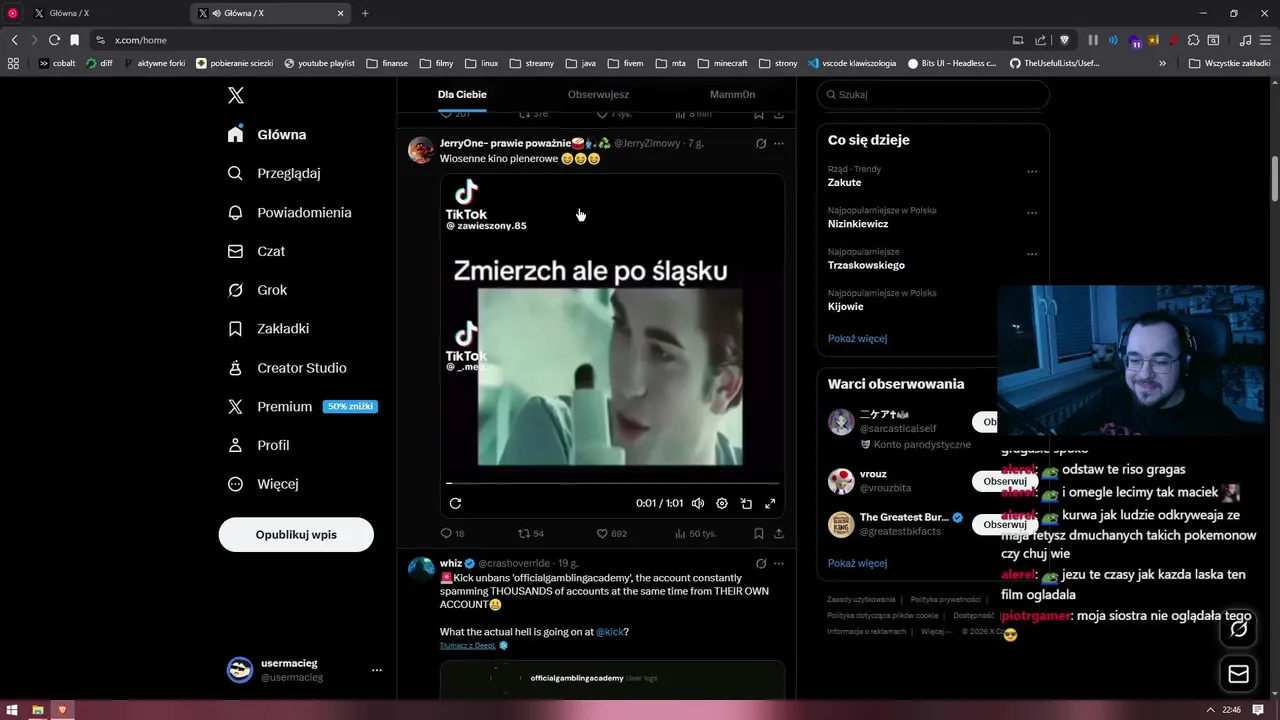Open options for Trzaskowskiego trend
This screenshot has height=720, width=1280.
pyautogui.click(x=1032, y=254)
